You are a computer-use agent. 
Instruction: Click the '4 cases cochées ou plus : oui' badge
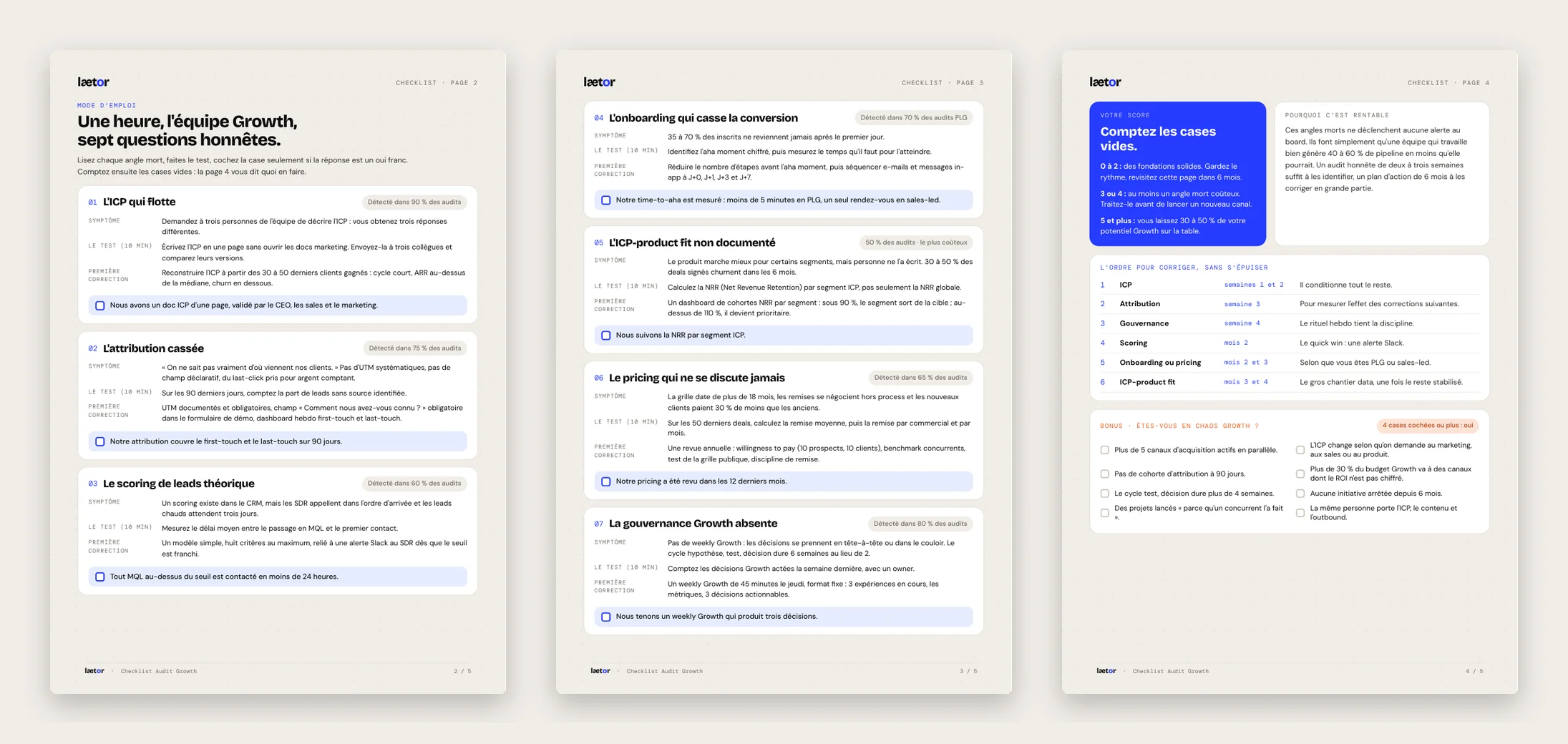[x=1428, y=426]
